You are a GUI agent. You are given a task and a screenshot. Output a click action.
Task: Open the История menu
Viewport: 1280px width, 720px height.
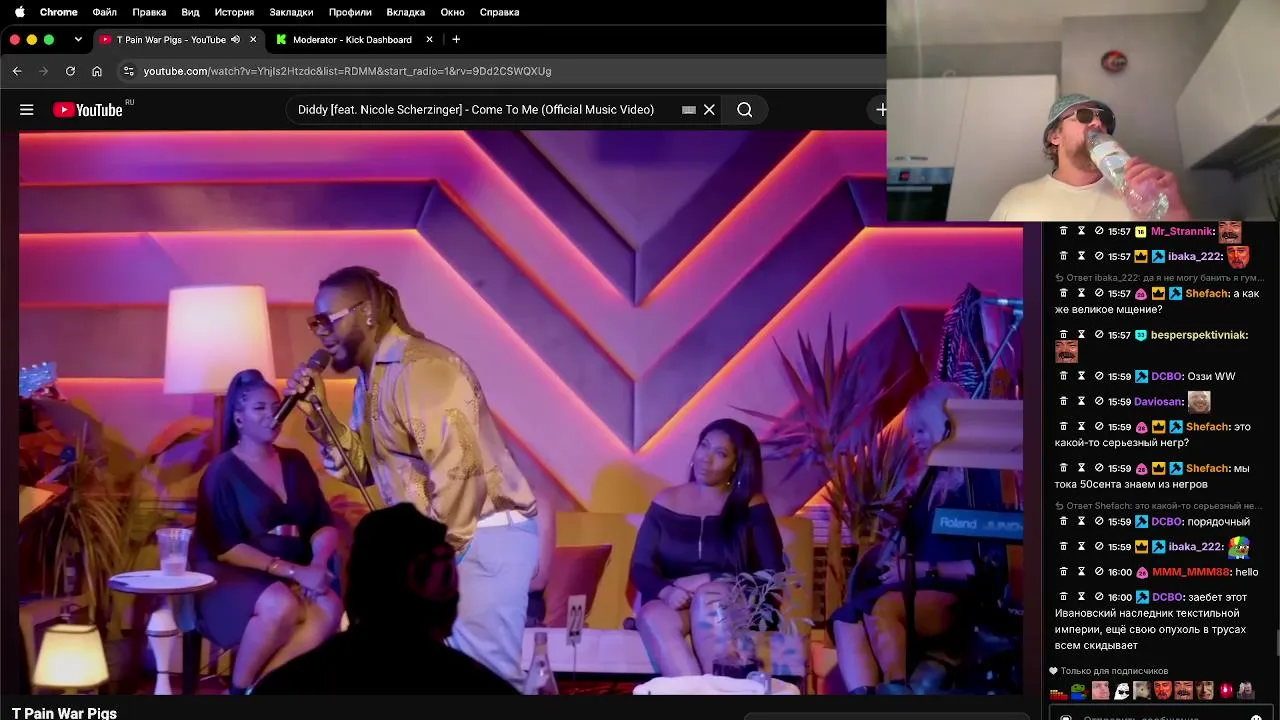pyautogui.click(x=234, y=12)
